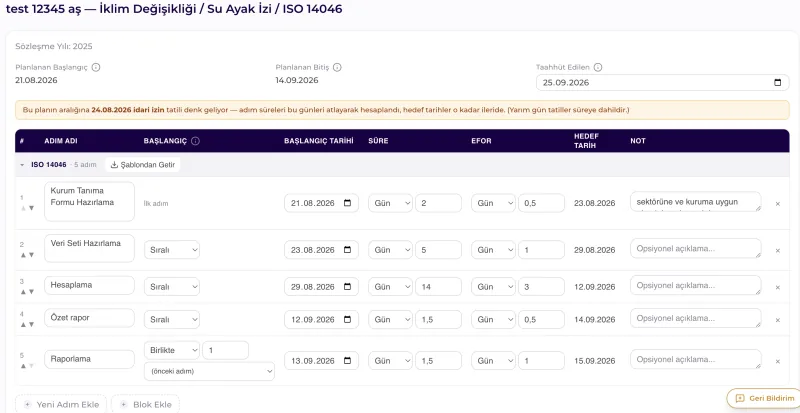The width and height of the screenshot is (800, 413).
Task: Click target date 15.09.2026 in Raporlama row
Action: click(x=594, y=361)
